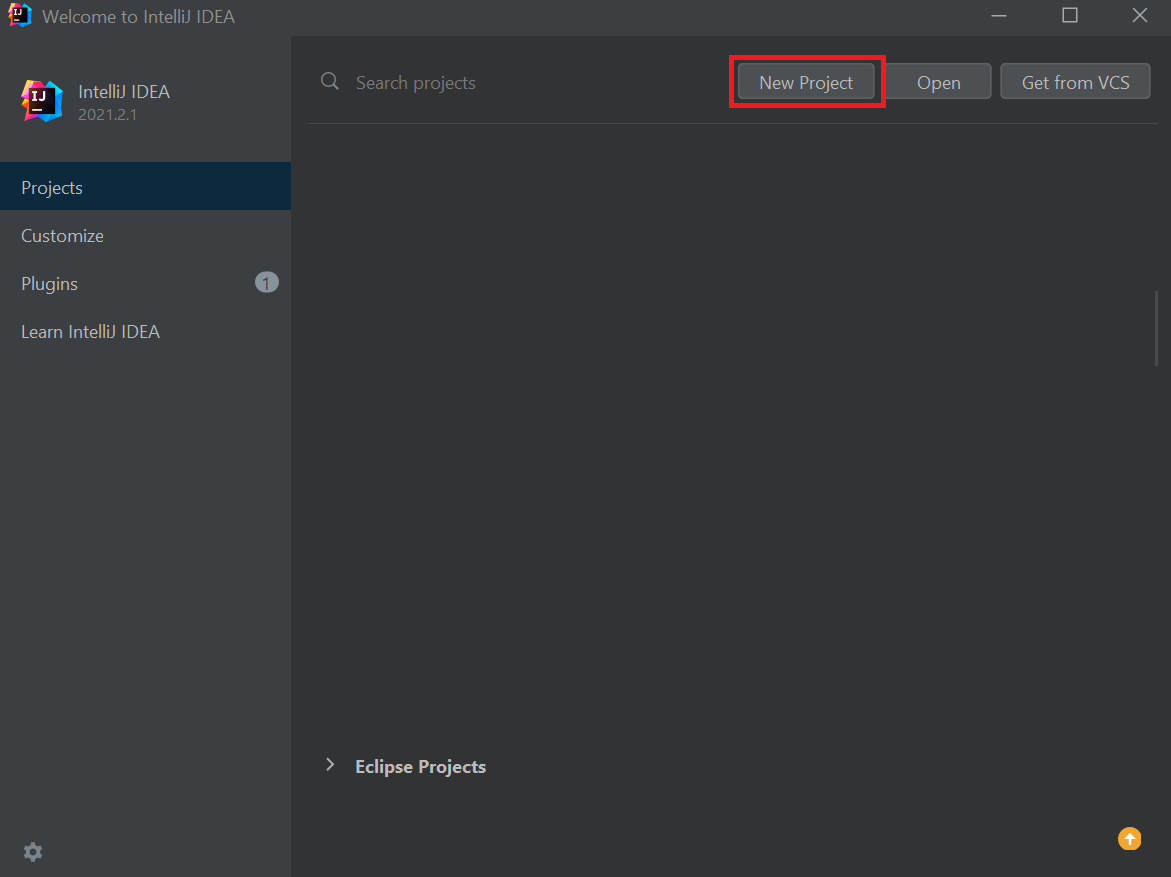Open an existing project with Open button
Screen dimensions: 1171x877
click(x=938, y=81)
